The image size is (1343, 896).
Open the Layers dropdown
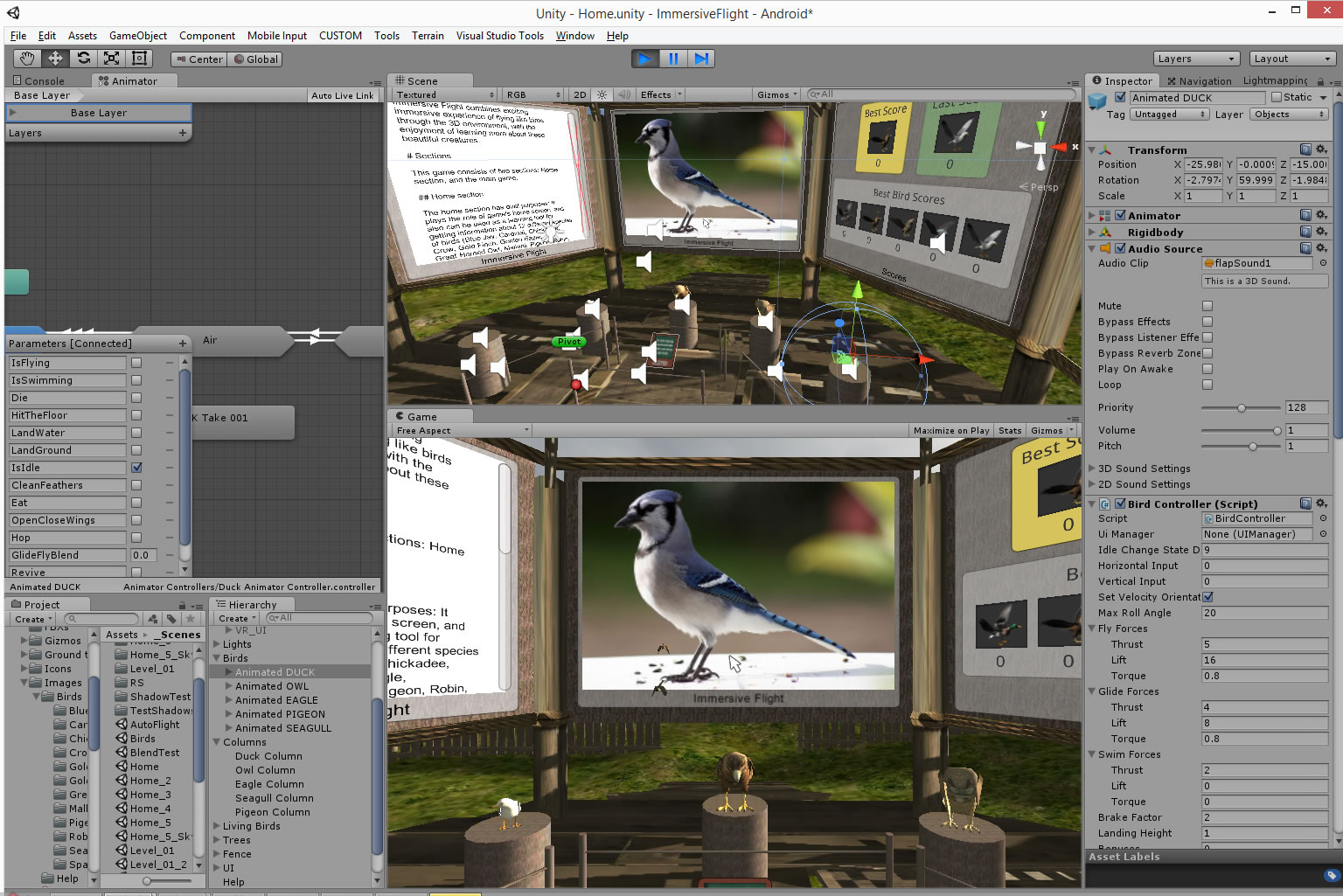tap(1196, 59)
